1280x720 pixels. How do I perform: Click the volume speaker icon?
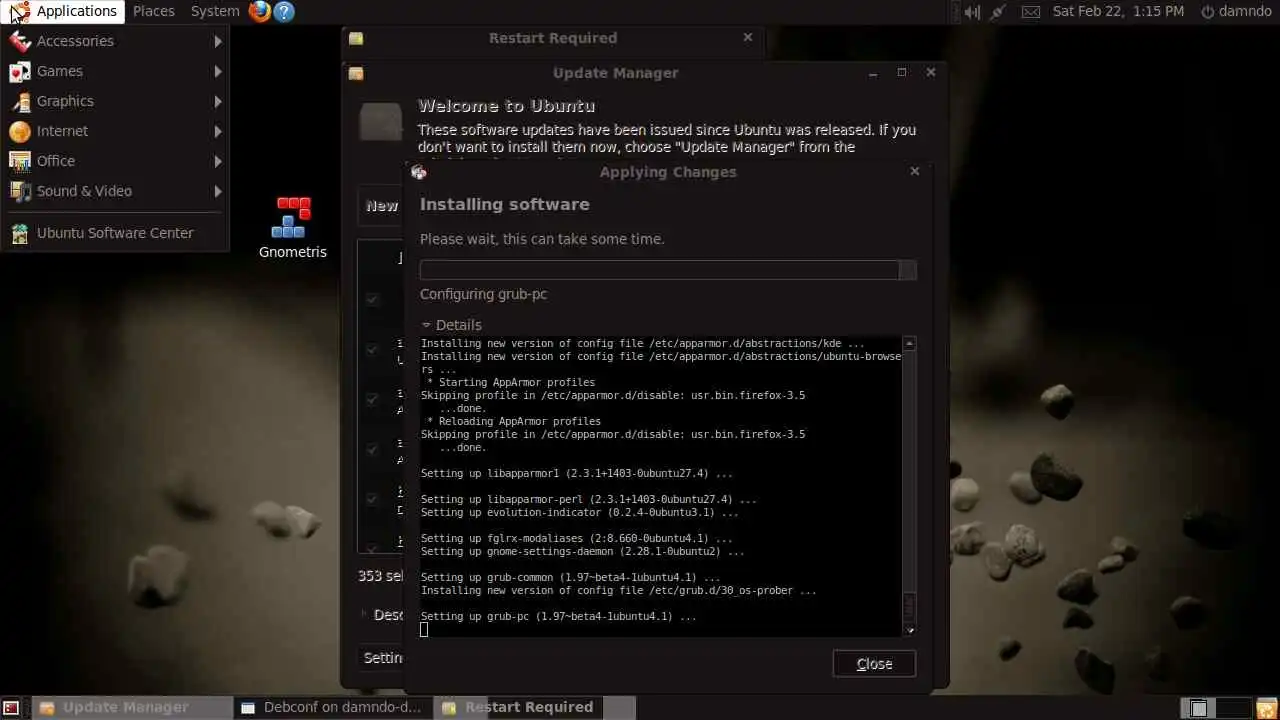coord(971,11)
